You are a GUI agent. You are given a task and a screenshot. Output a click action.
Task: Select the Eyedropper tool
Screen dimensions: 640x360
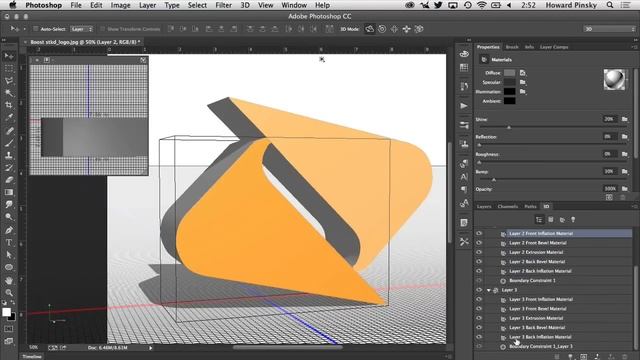(x=9, y=118)
